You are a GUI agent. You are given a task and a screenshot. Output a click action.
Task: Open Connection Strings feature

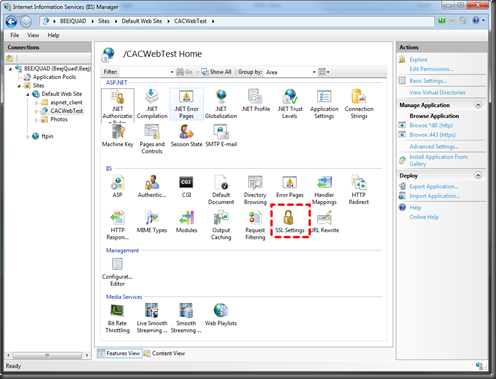coord(359,104)
